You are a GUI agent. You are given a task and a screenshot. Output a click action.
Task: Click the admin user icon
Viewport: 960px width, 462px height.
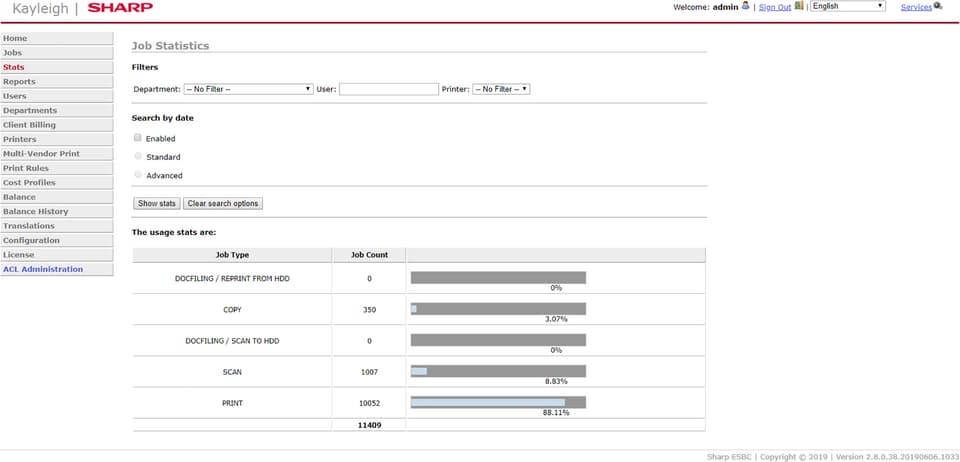(746, 6)
